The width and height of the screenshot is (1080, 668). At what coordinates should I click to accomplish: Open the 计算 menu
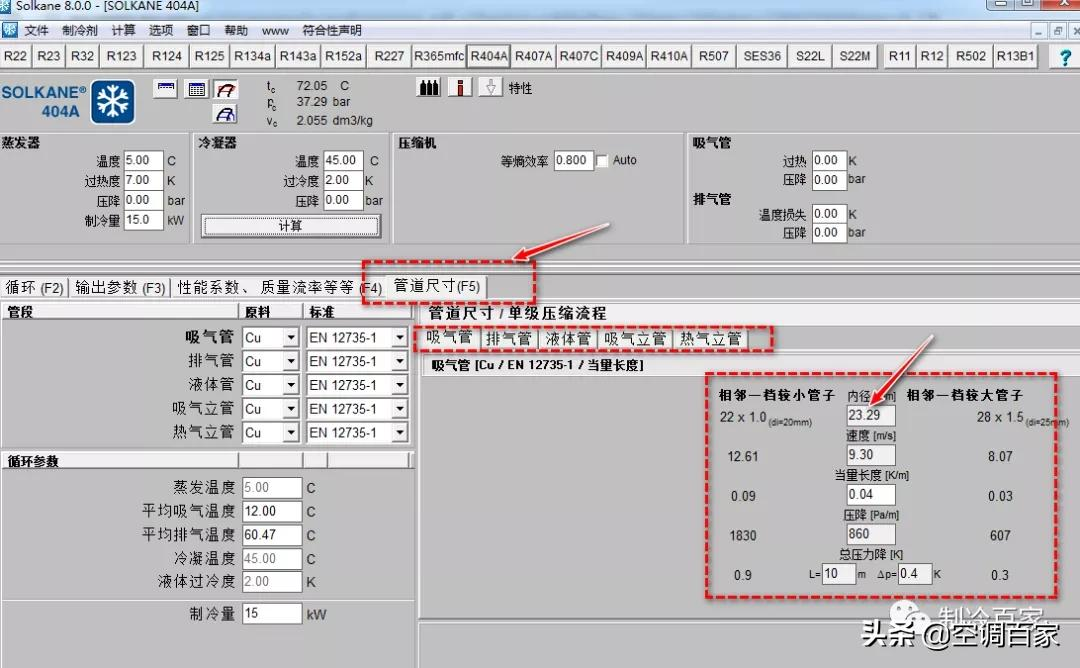pyautogui.click(x=123, y=30)
